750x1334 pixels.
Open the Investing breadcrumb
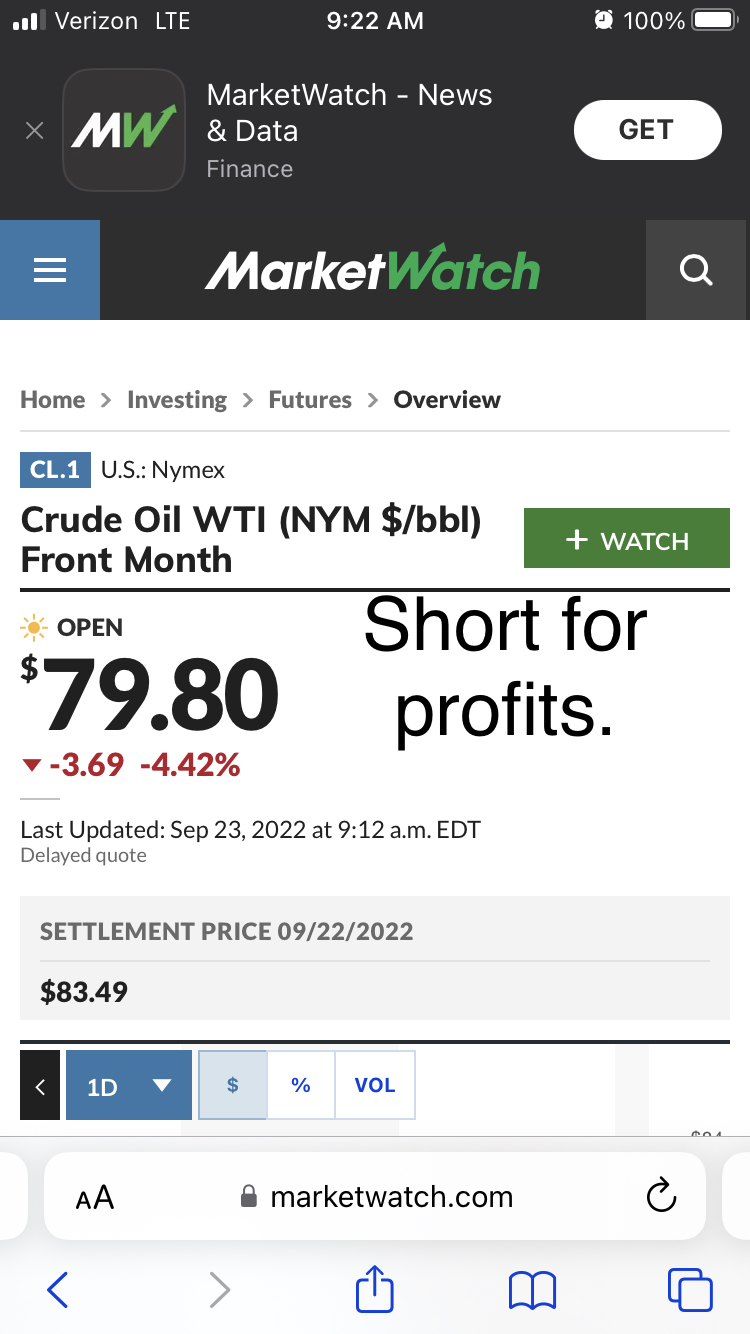click(x=177, y=400)
